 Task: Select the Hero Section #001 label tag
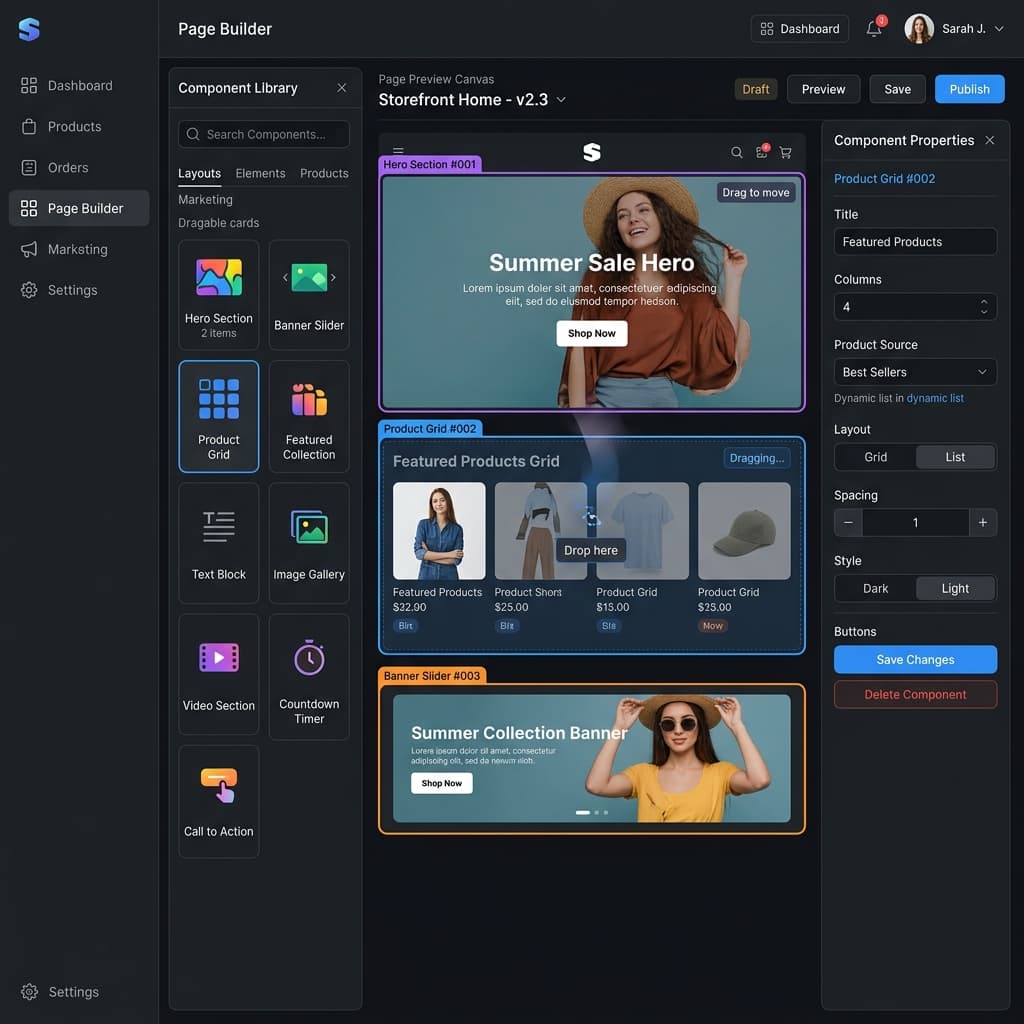click(430, 165)
